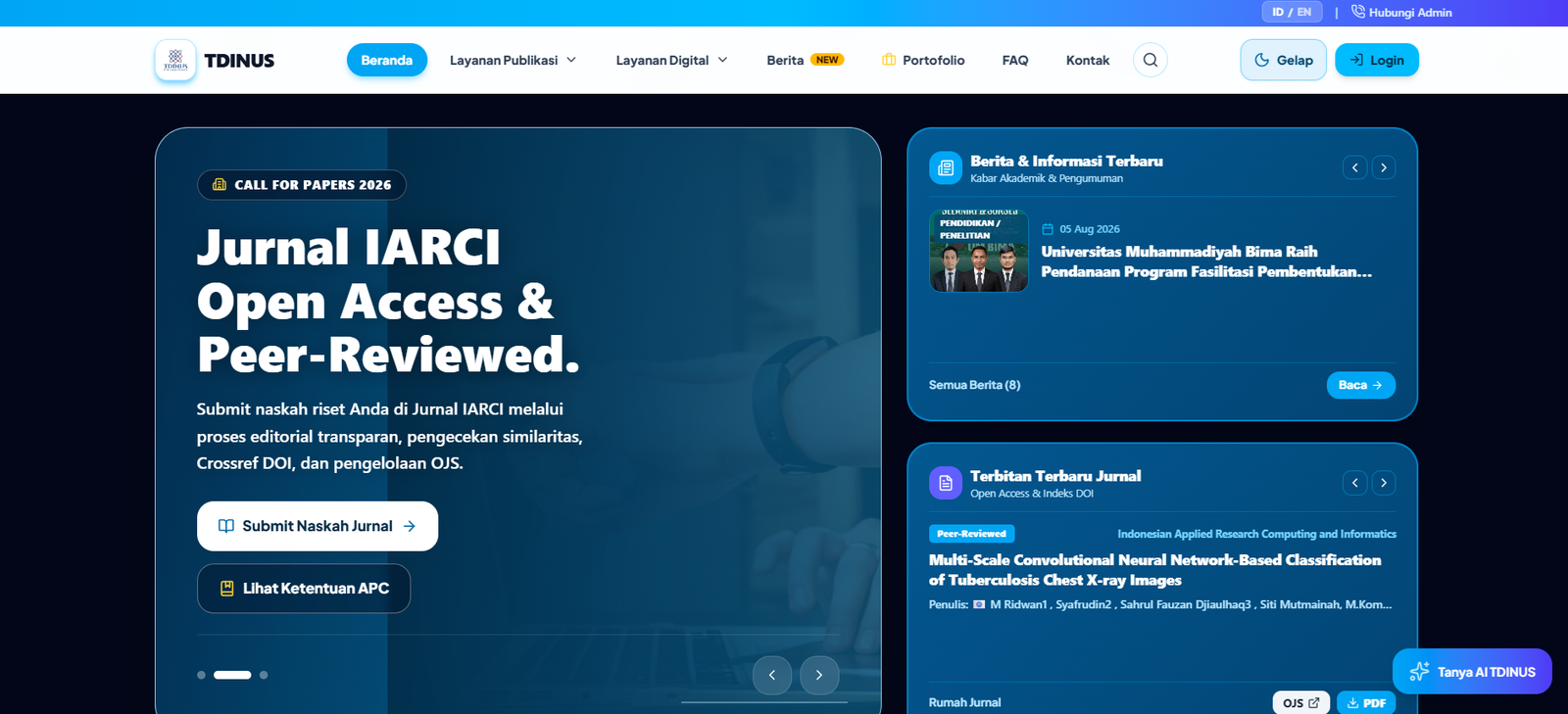Open the Berita menu item

[805, 60]
